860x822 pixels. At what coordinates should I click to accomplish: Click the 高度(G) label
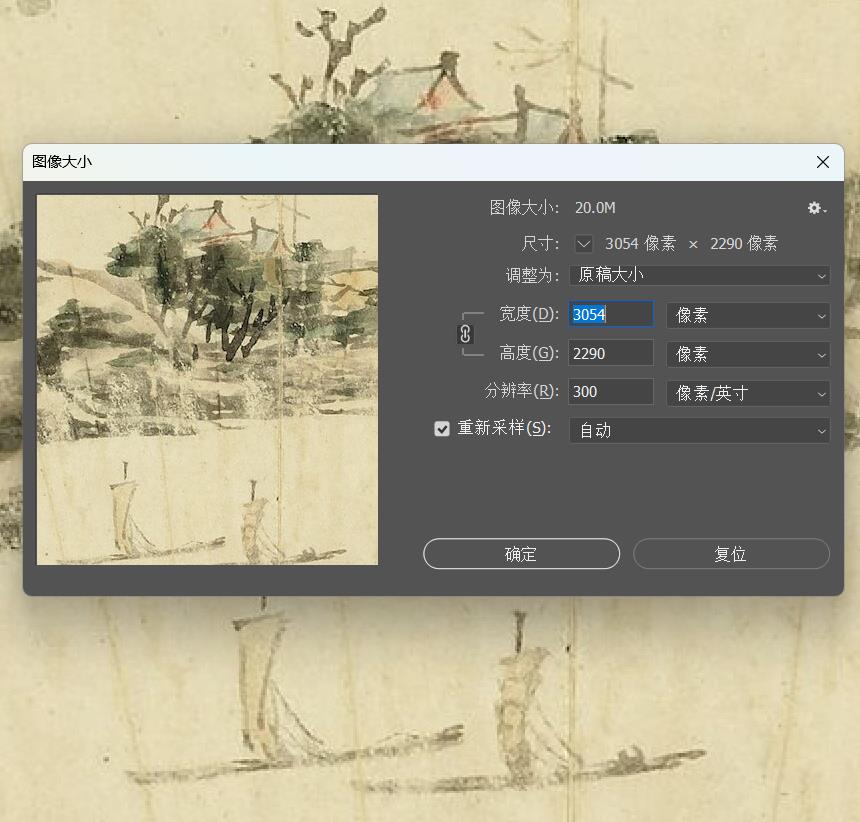529,353
